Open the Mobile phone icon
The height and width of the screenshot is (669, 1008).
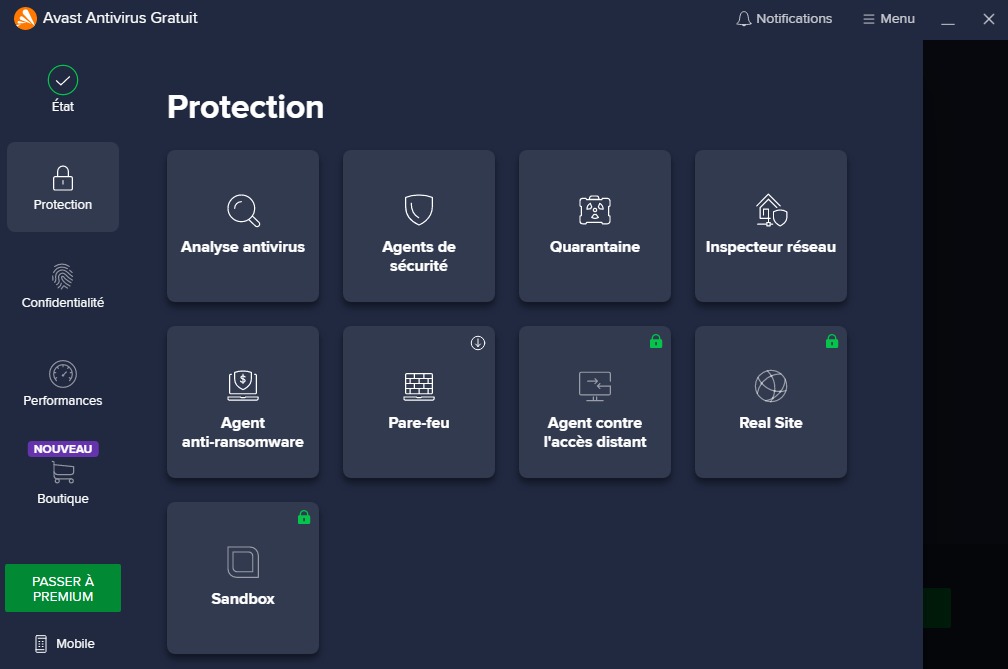40,643
